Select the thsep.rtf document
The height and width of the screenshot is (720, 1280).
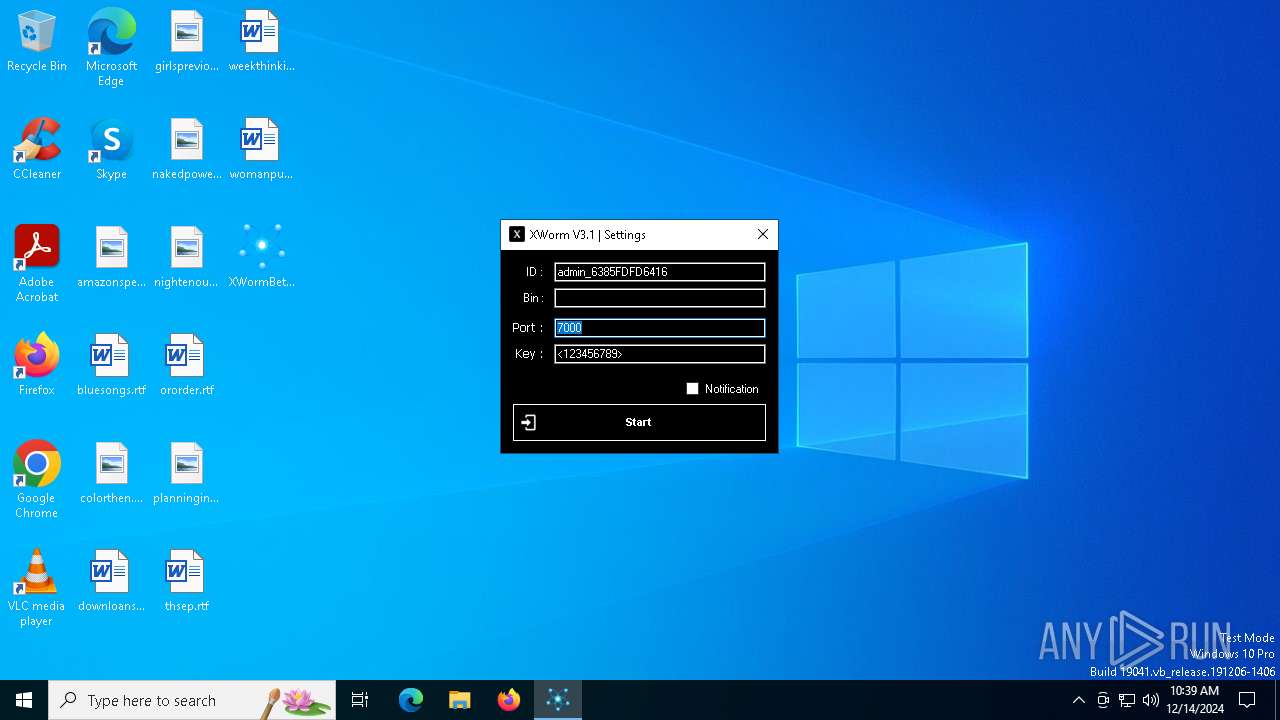click(x=186, y=582)
